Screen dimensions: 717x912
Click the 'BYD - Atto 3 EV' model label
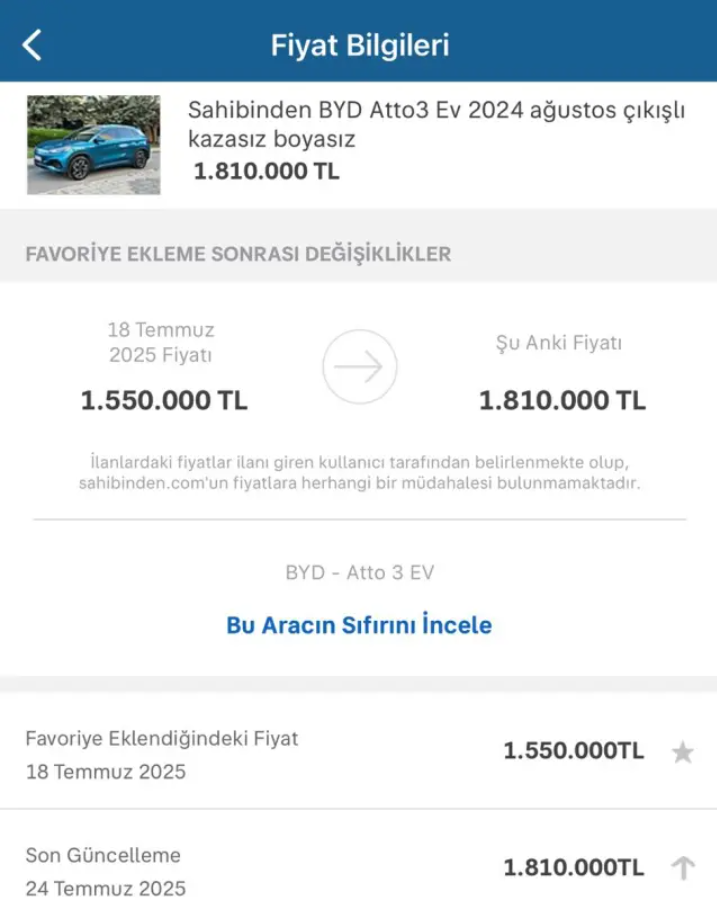pyautogui.click(x=359, y=573)
